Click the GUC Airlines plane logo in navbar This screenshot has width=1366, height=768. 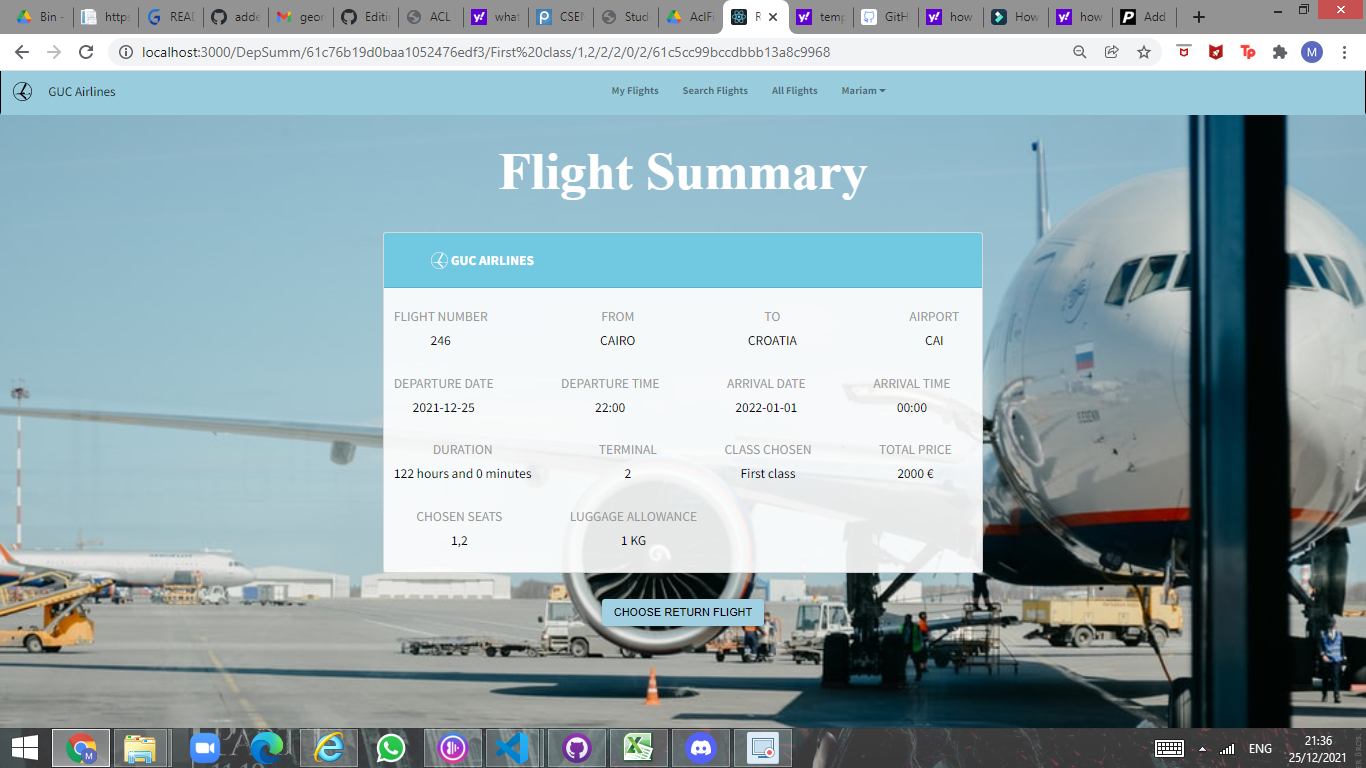22,92
